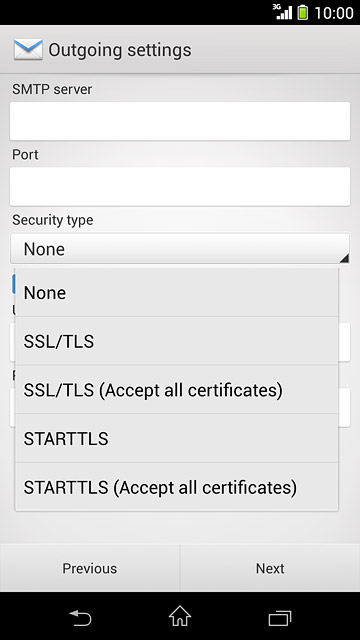Screen dimensions: 360x640
Task: Tap the Android back navigation icon
Action: (80, 618)
